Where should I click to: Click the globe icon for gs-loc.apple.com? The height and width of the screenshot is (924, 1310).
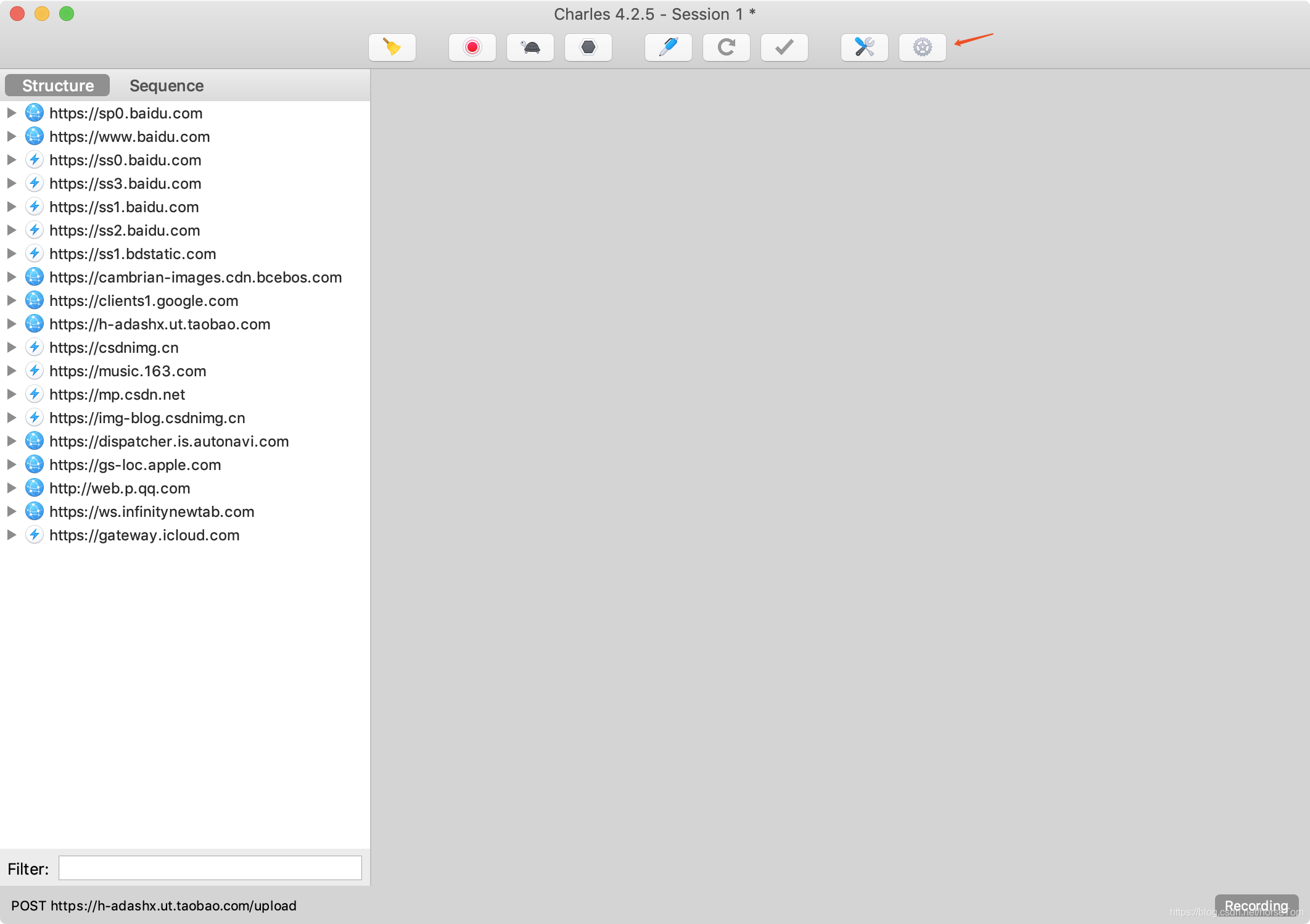tap(35, 464)
